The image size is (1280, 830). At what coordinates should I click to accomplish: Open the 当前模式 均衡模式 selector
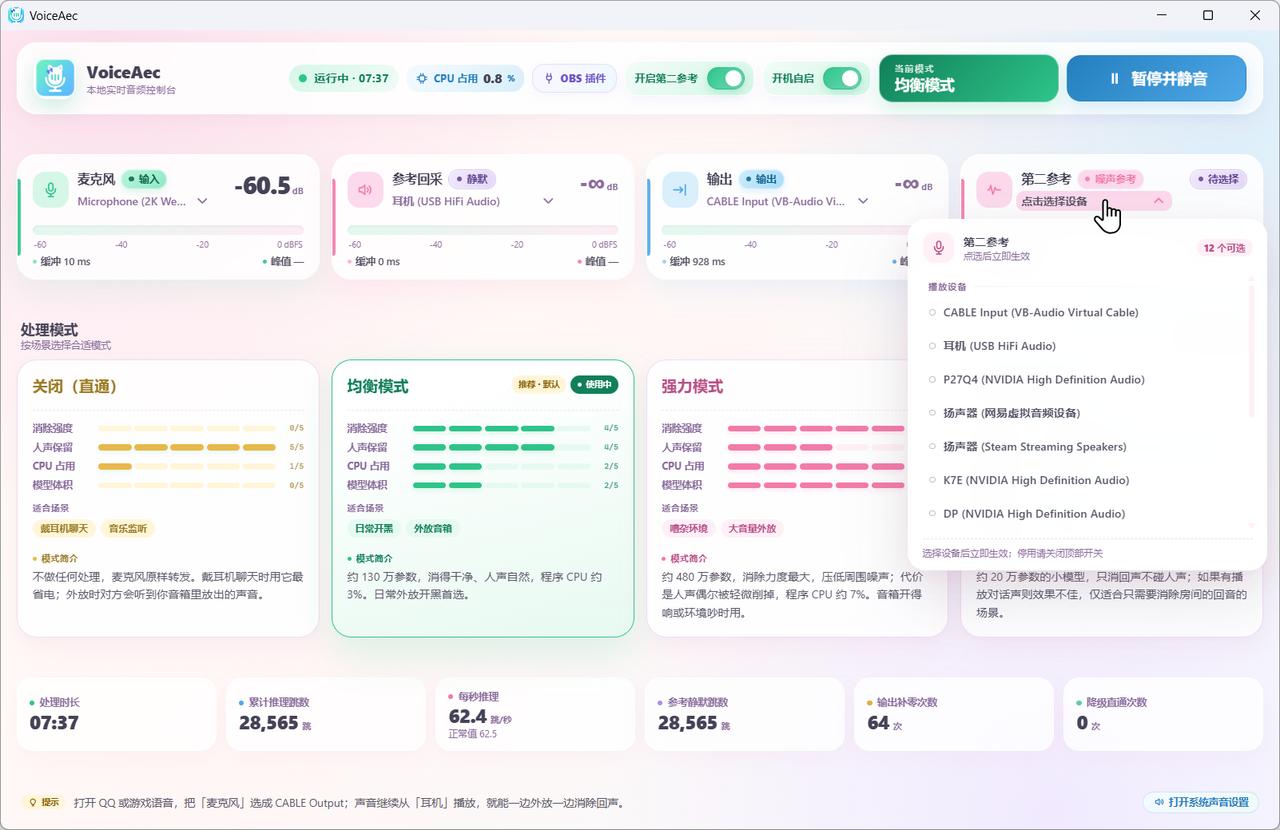coord(968,78)
